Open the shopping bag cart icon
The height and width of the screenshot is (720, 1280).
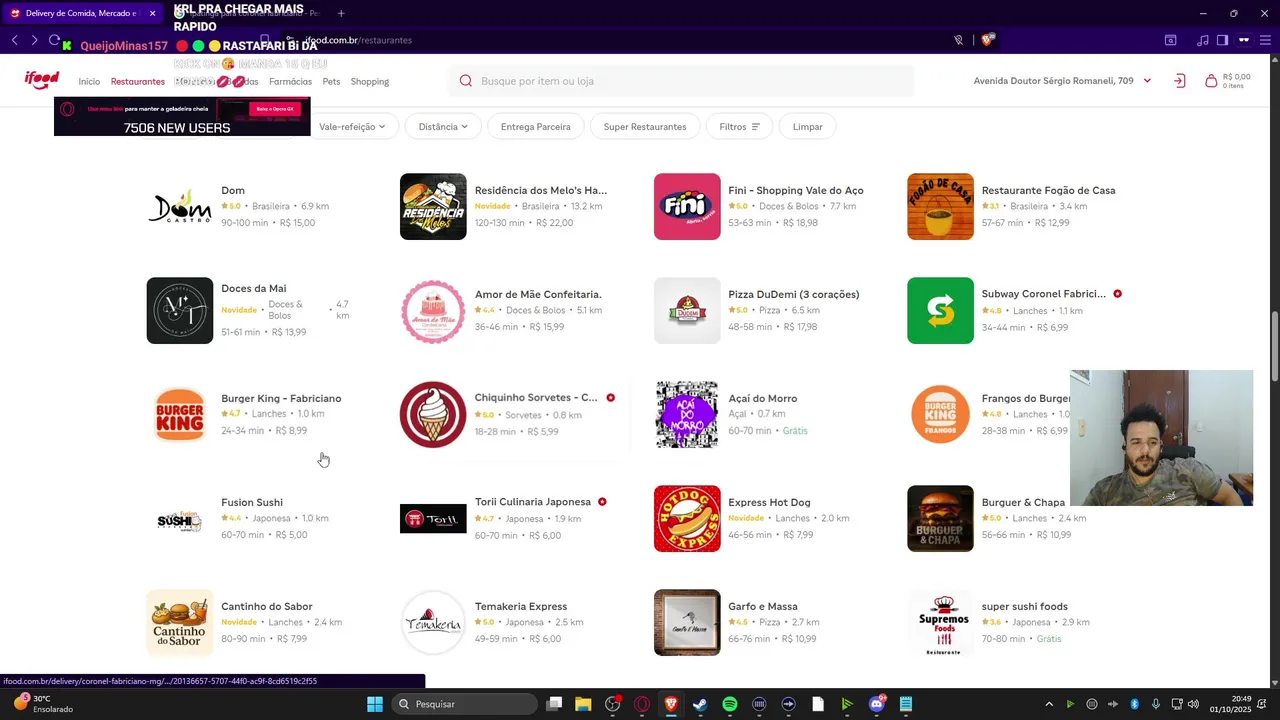(1211, 81)
